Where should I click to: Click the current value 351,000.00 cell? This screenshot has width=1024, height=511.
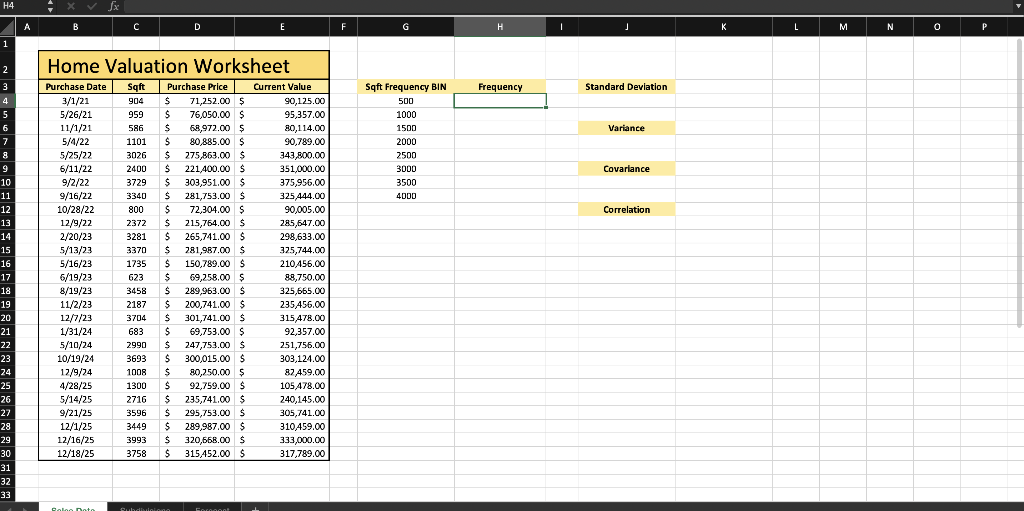282,169
